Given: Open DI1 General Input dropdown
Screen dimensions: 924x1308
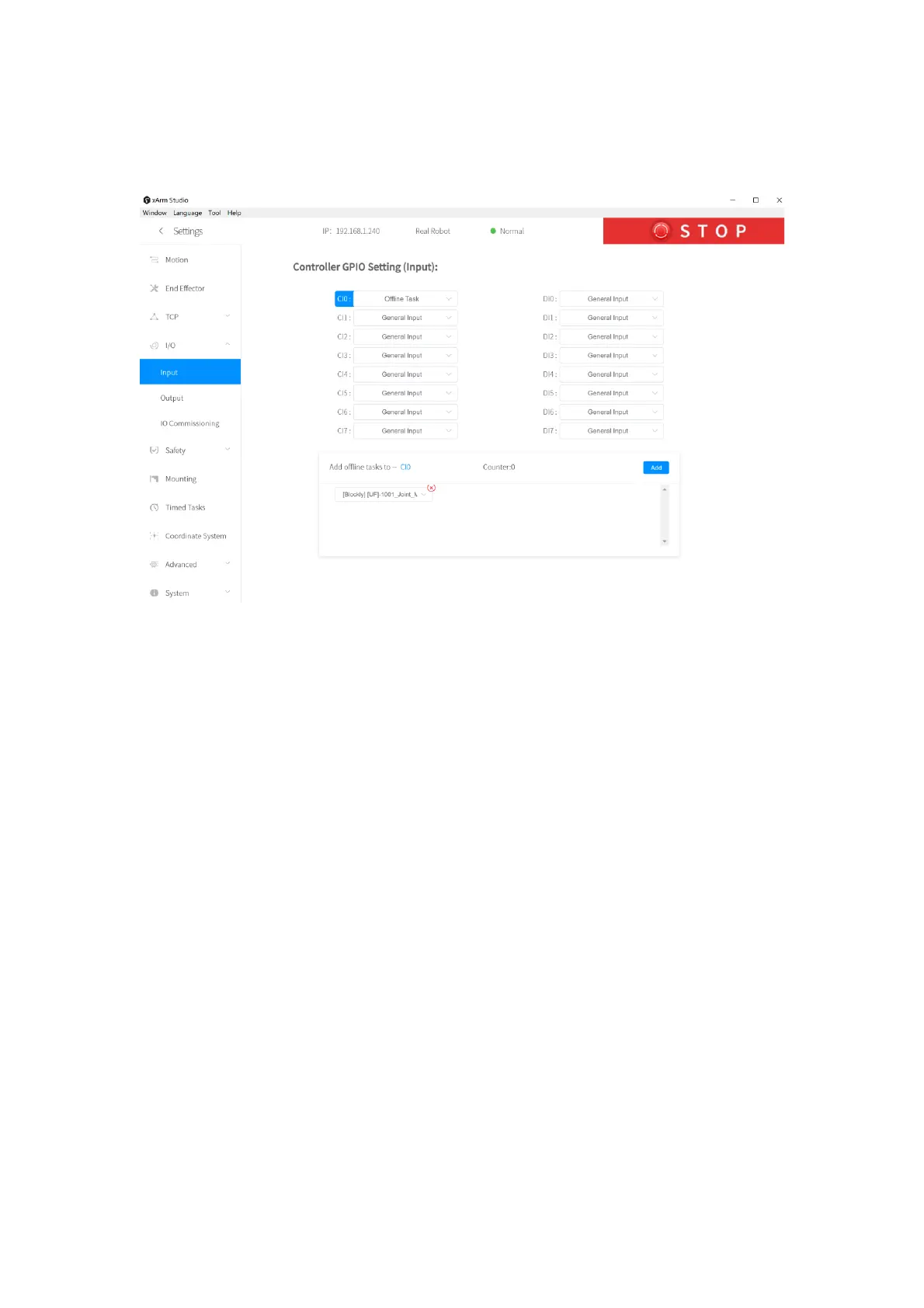Looking at the screenshot, I should pyautogui.click(x=612, y=318).
